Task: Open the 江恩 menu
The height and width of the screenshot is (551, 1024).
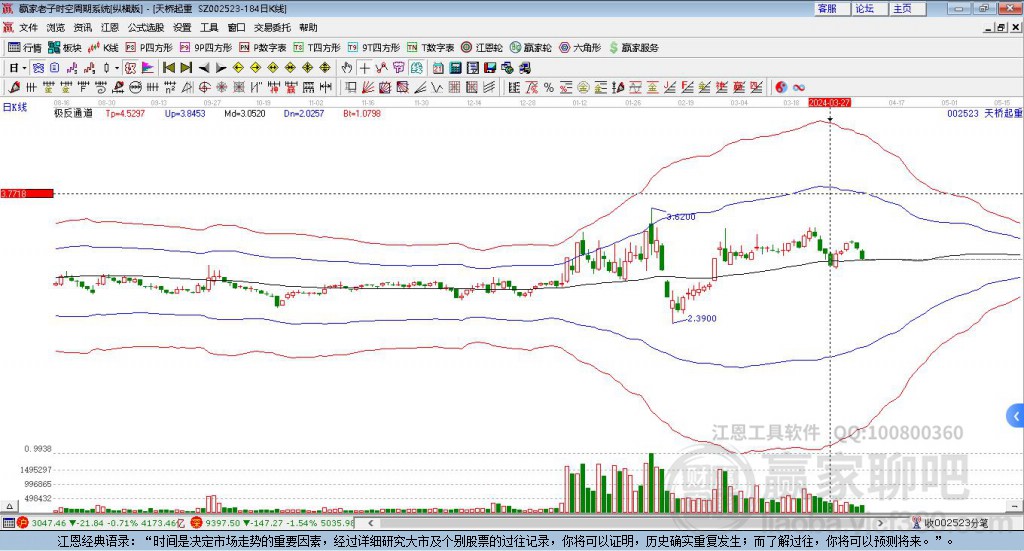Action: [x=110, y=27]
